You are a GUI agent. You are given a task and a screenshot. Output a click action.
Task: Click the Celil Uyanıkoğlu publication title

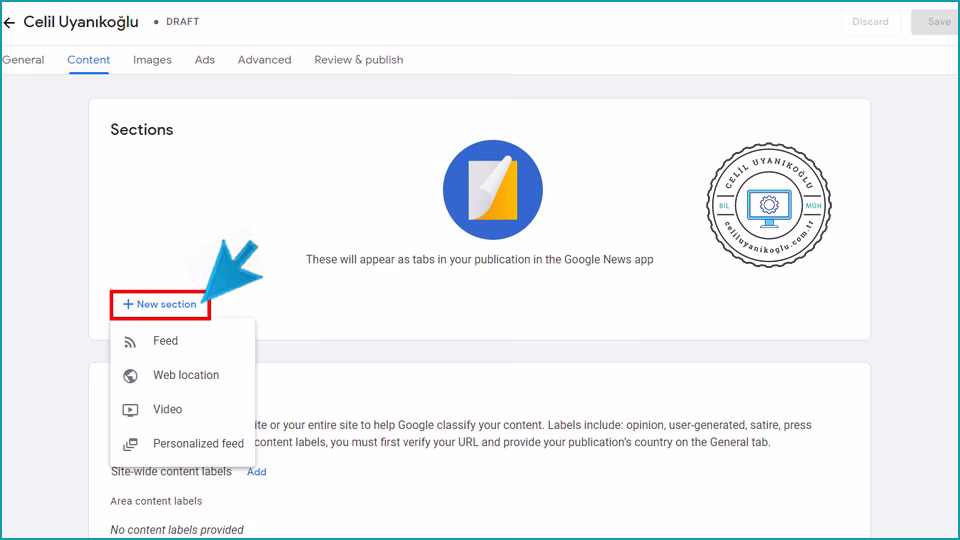[81, 22]
